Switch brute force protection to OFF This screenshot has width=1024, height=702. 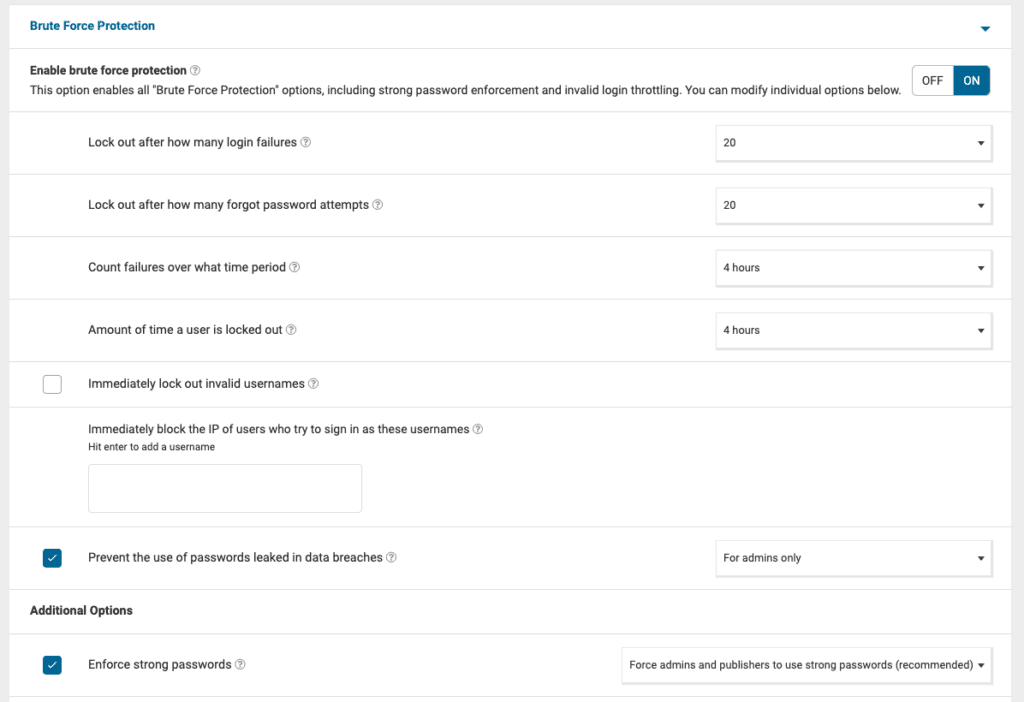click(932, 81)
